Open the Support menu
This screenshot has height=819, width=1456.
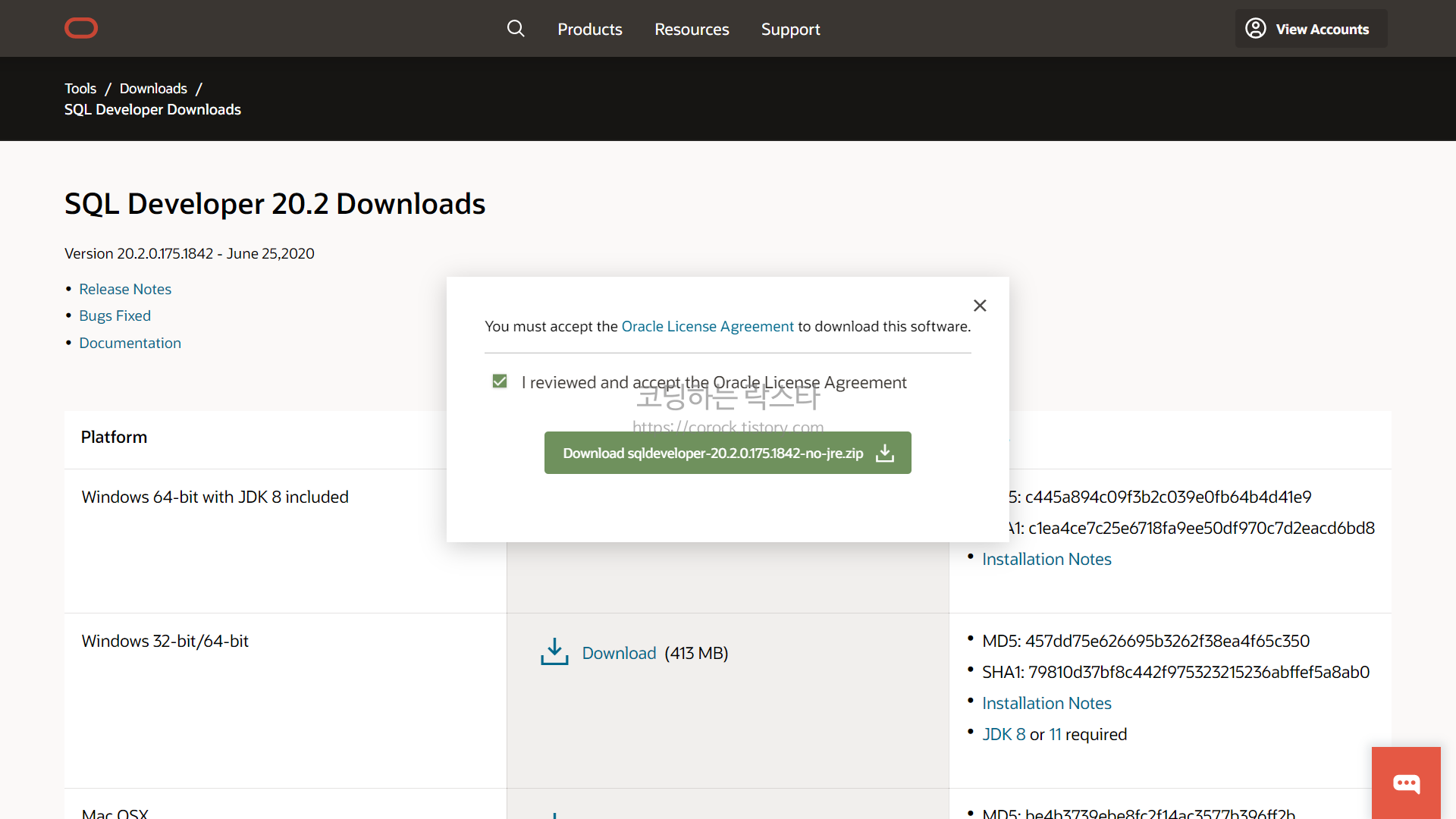coord(790,29)
